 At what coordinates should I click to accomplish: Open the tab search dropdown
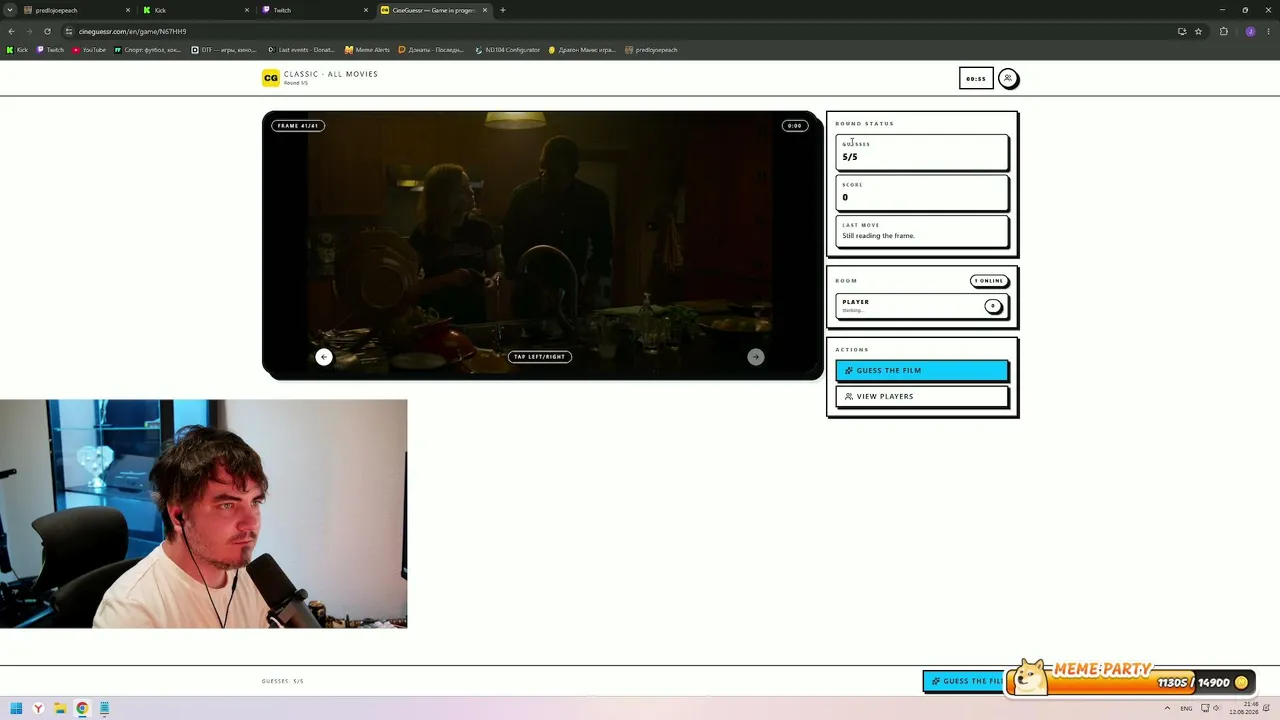[9, 10]
